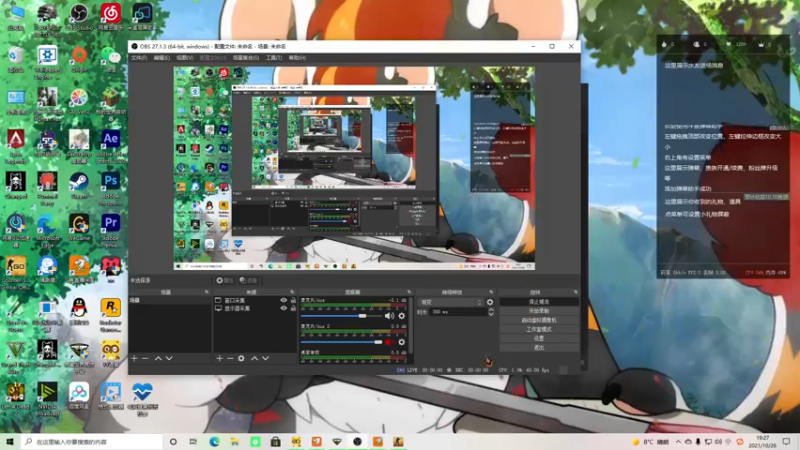Open WeChat desktop shortcut

tap(111, 59)
